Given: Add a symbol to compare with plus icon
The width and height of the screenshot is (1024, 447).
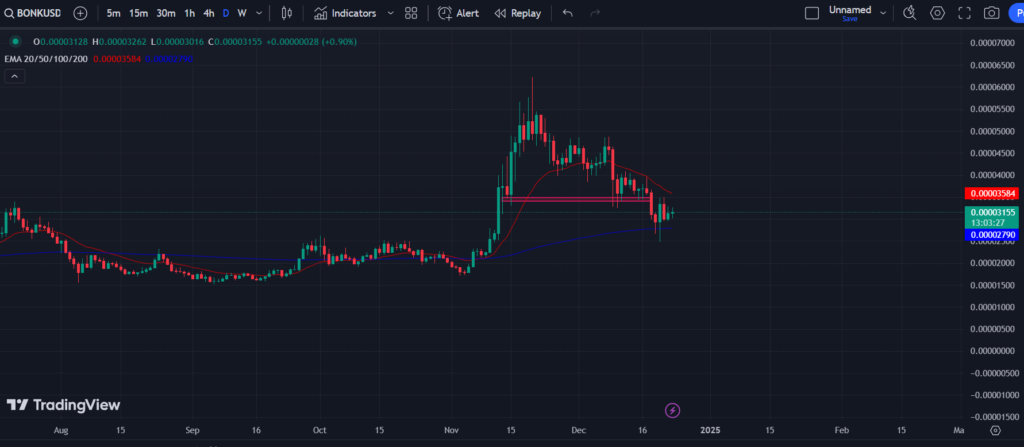Looking at the screenshot, I should point(80,13).
